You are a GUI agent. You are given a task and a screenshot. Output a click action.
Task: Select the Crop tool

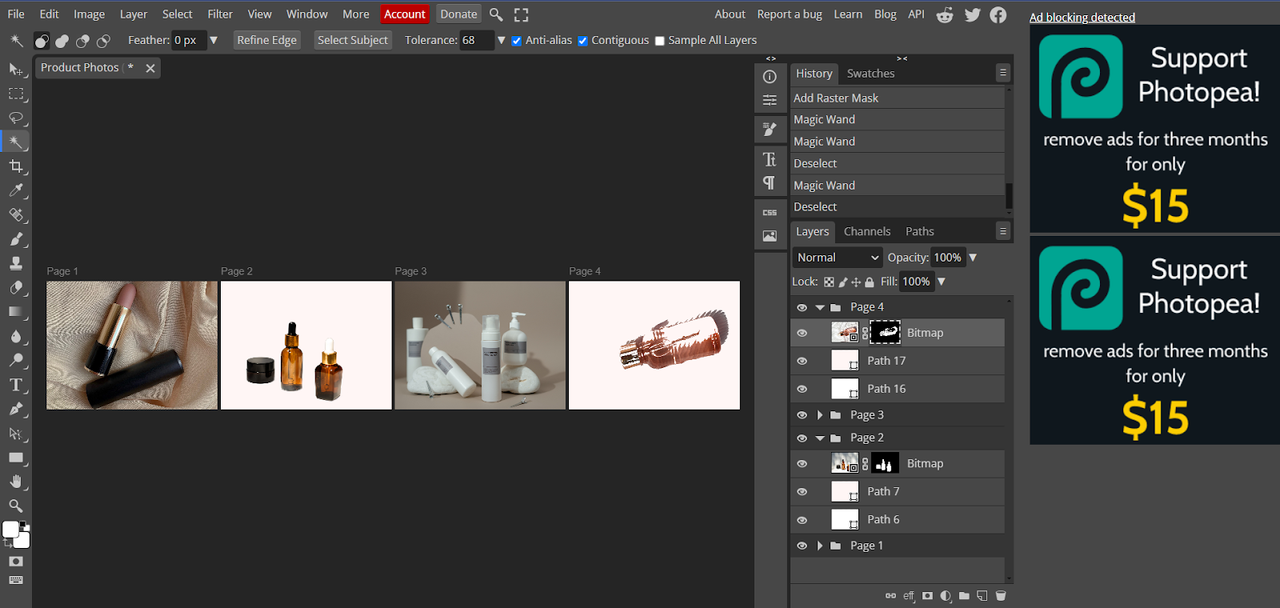(x=16, y=166)
